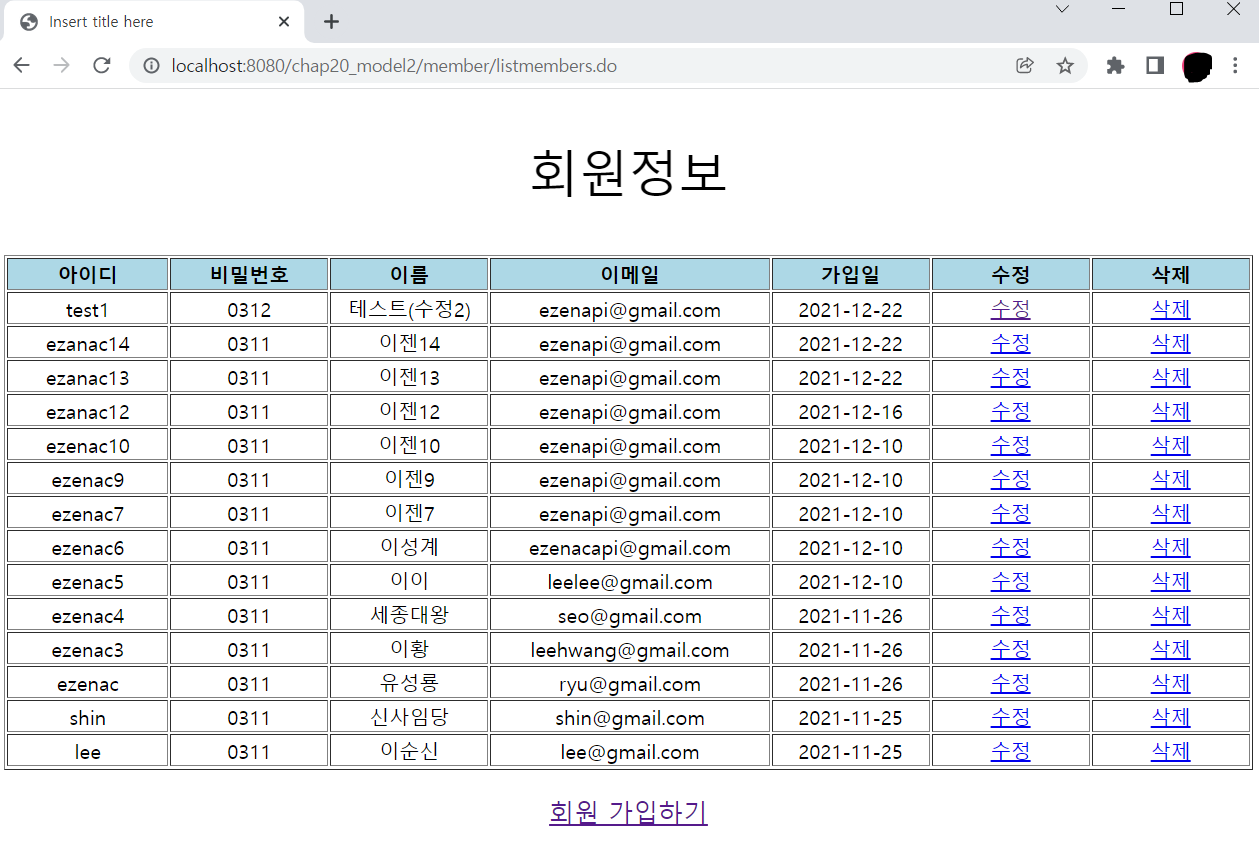
Task: Reload the current page
Action: pos(101,66)
